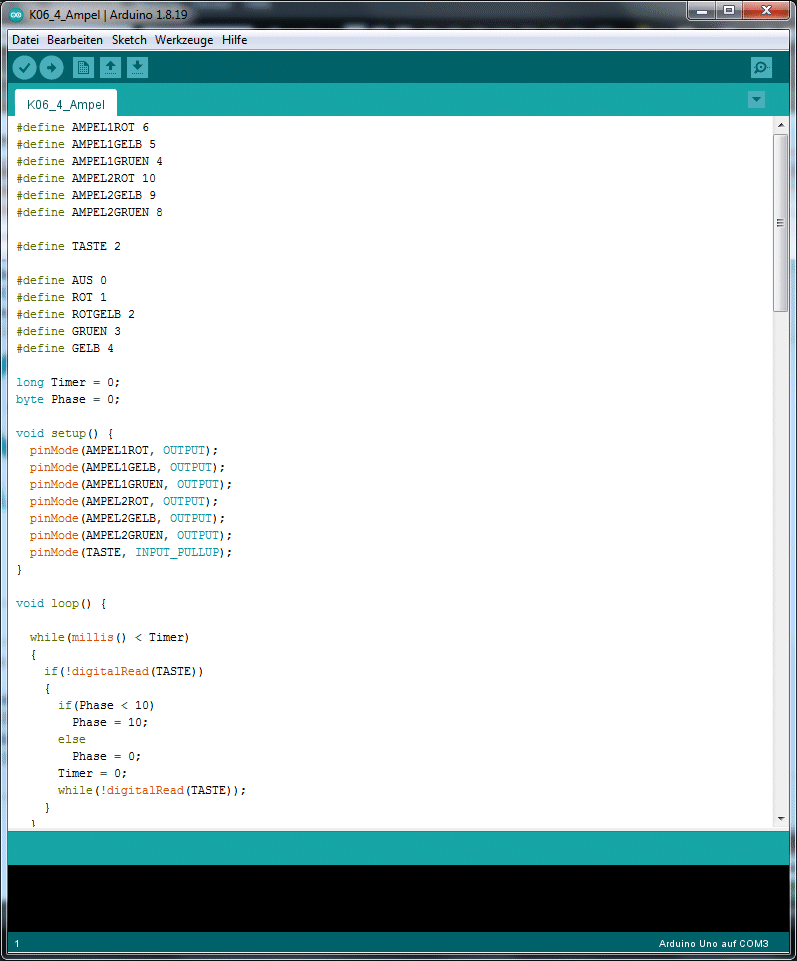
Task: Click the 'if(!digitalRead(TASTE))' line
Action: tap(124, 672)
